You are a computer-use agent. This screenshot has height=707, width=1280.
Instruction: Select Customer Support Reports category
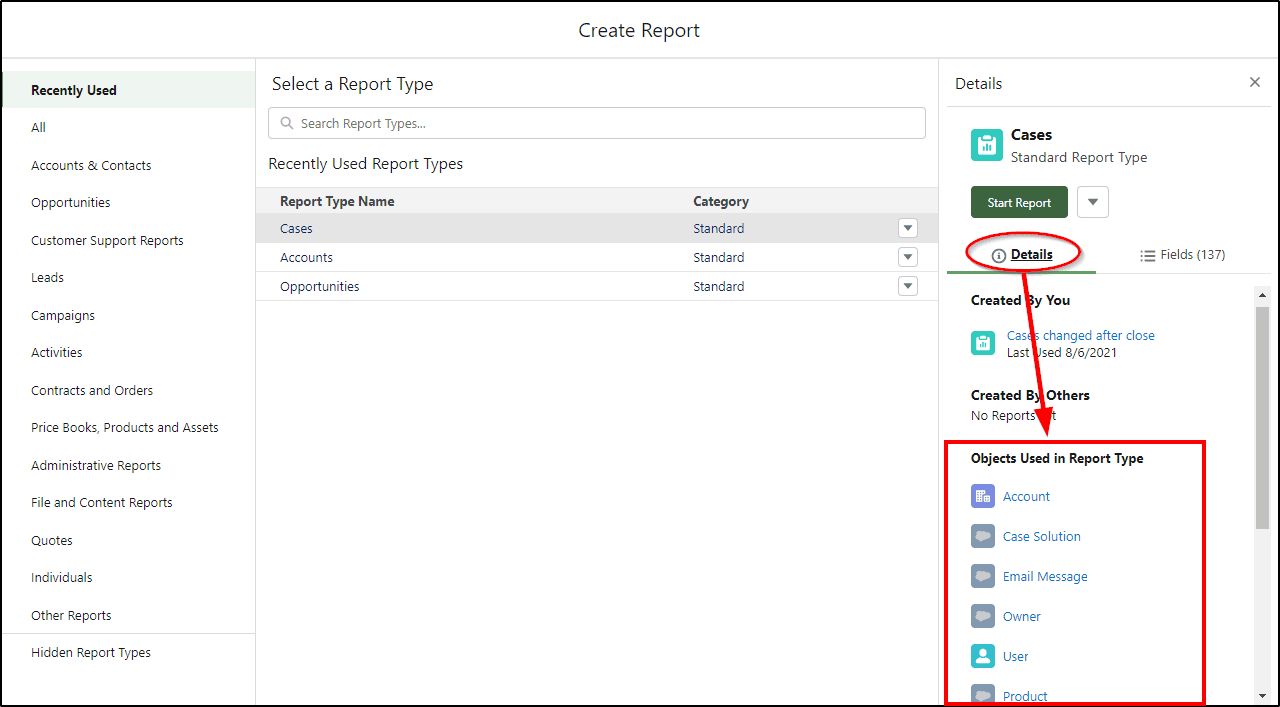pyautogui.click(x=107, y=240)
